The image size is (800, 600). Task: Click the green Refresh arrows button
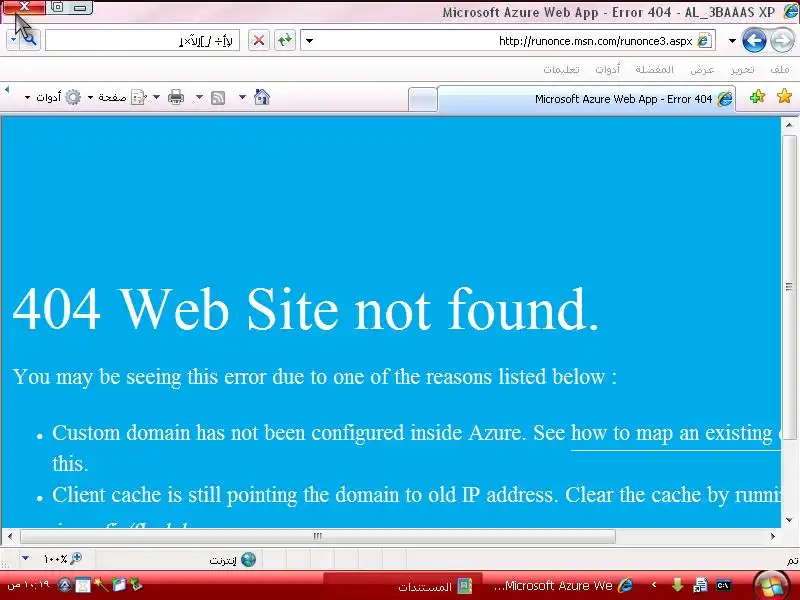click(285, 40)
